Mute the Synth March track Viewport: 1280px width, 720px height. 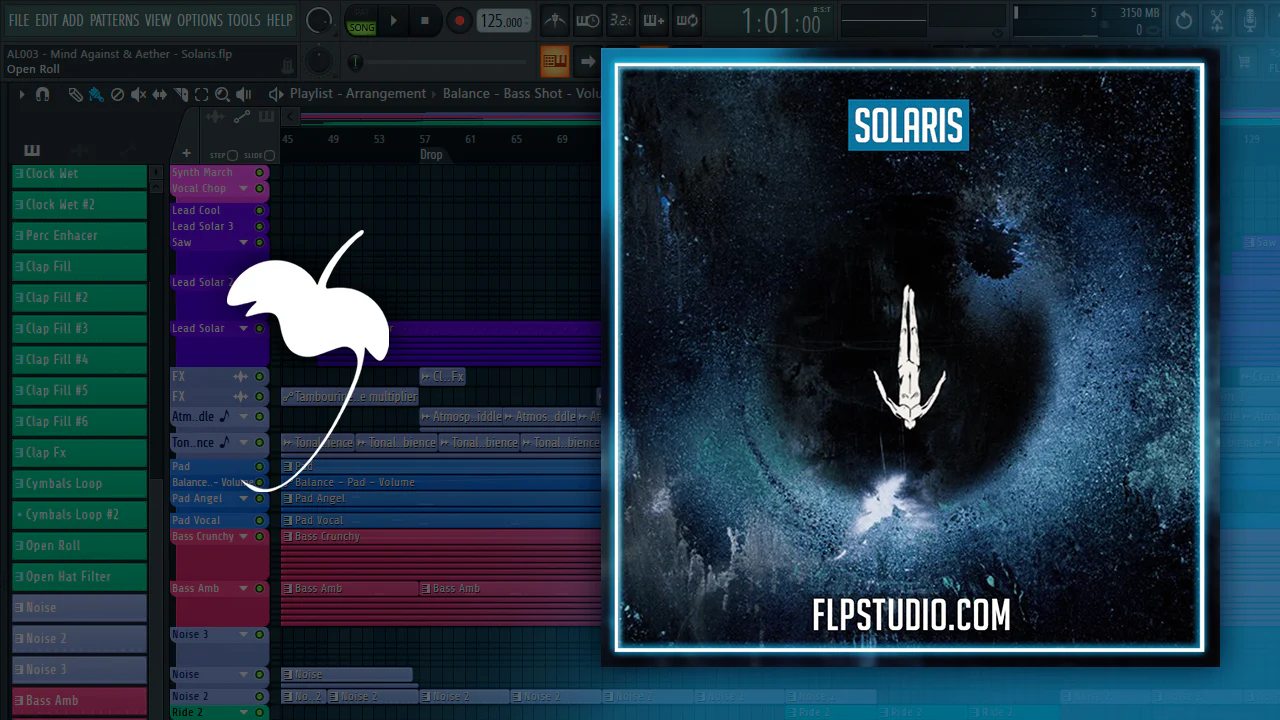pyautogui.click(x=259, y=173)
